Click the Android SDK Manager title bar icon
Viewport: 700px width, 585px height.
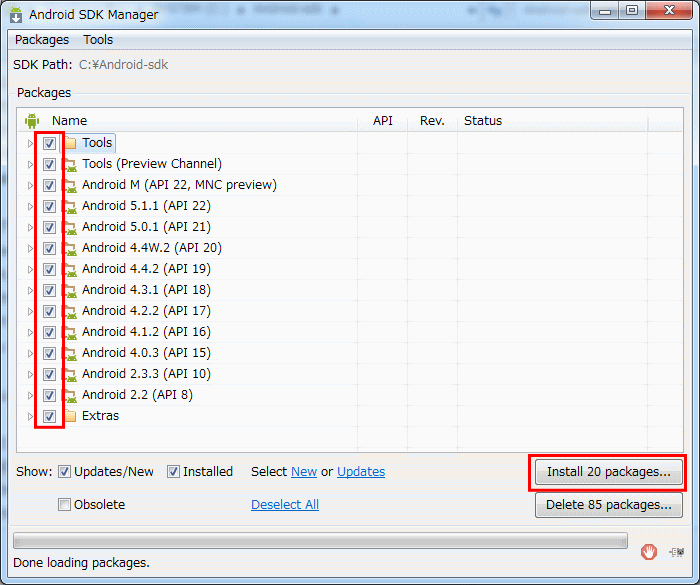(x=16, y=14)
